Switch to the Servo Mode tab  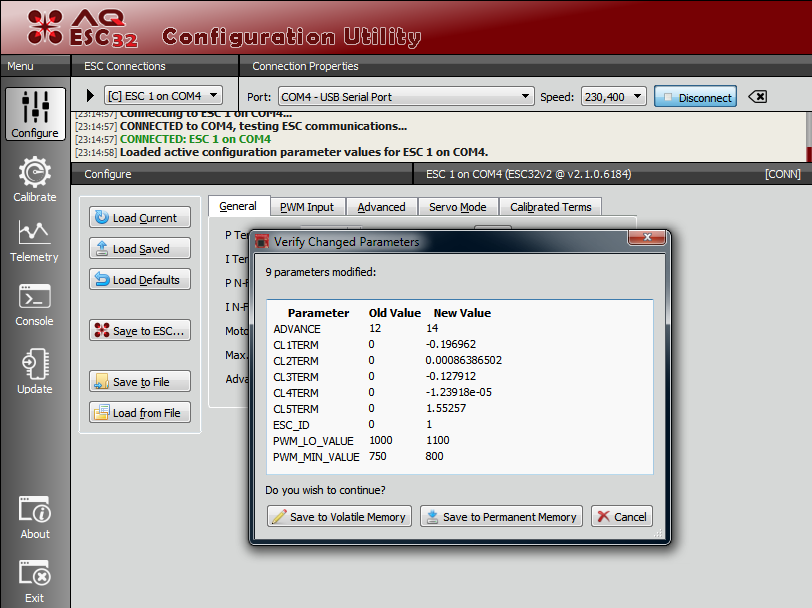[x=458, y=207]
